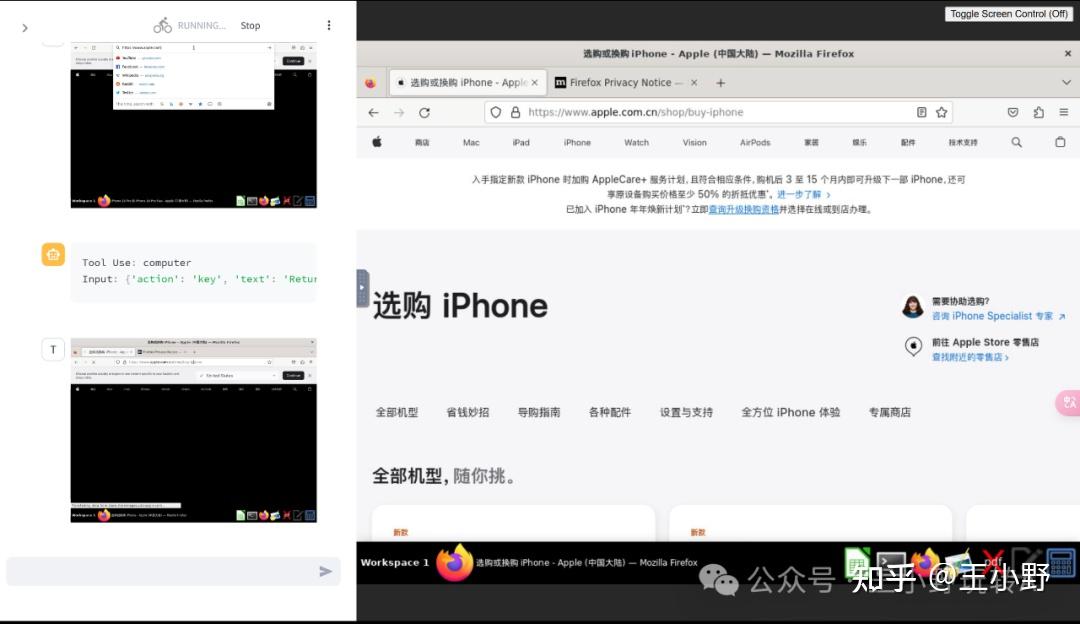Focus the chat message input field
This screenshot has height=624, width=1080.
pos(174,572)
